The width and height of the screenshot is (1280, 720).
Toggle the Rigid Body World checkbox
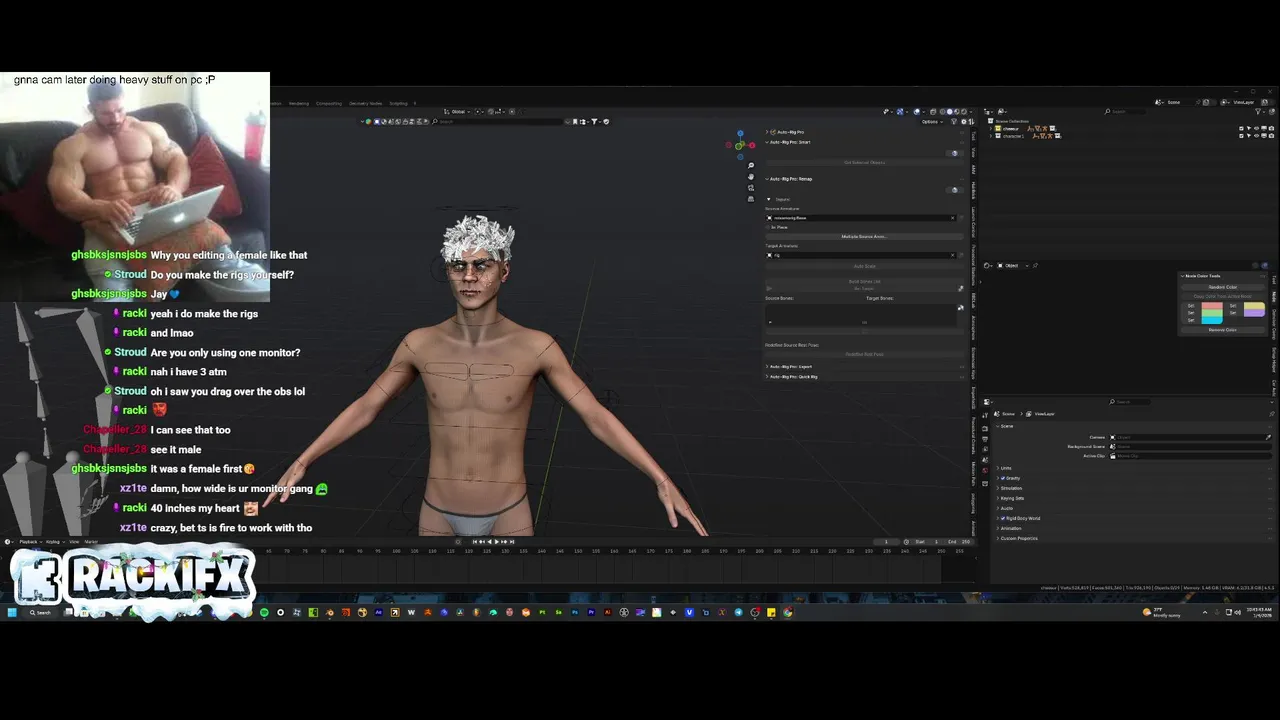click(1003, 518)
